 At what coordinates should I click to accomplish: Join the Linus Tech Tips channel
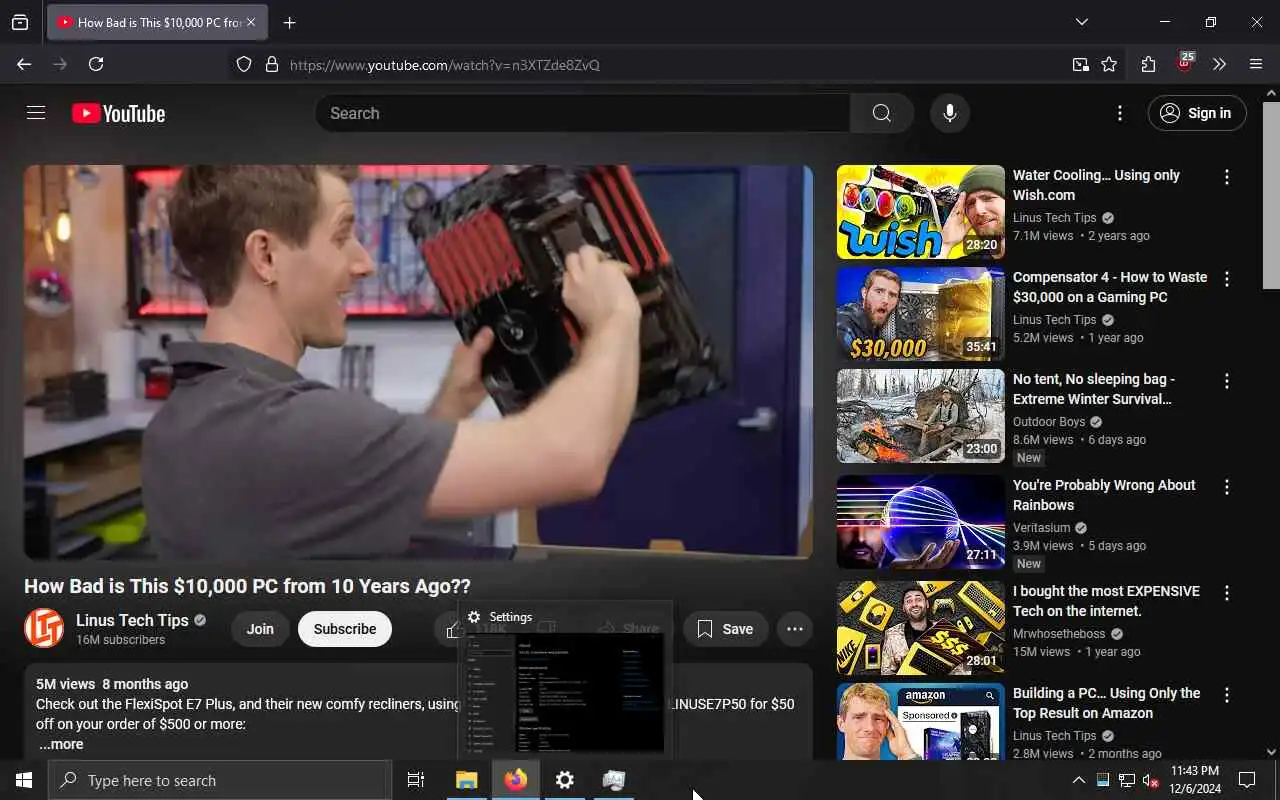260,629
